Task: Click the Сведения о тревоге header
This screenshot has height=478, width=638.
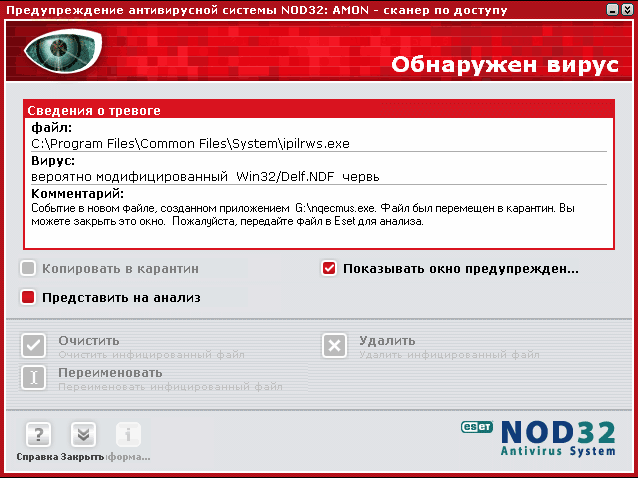Action: tap(94, 110)
